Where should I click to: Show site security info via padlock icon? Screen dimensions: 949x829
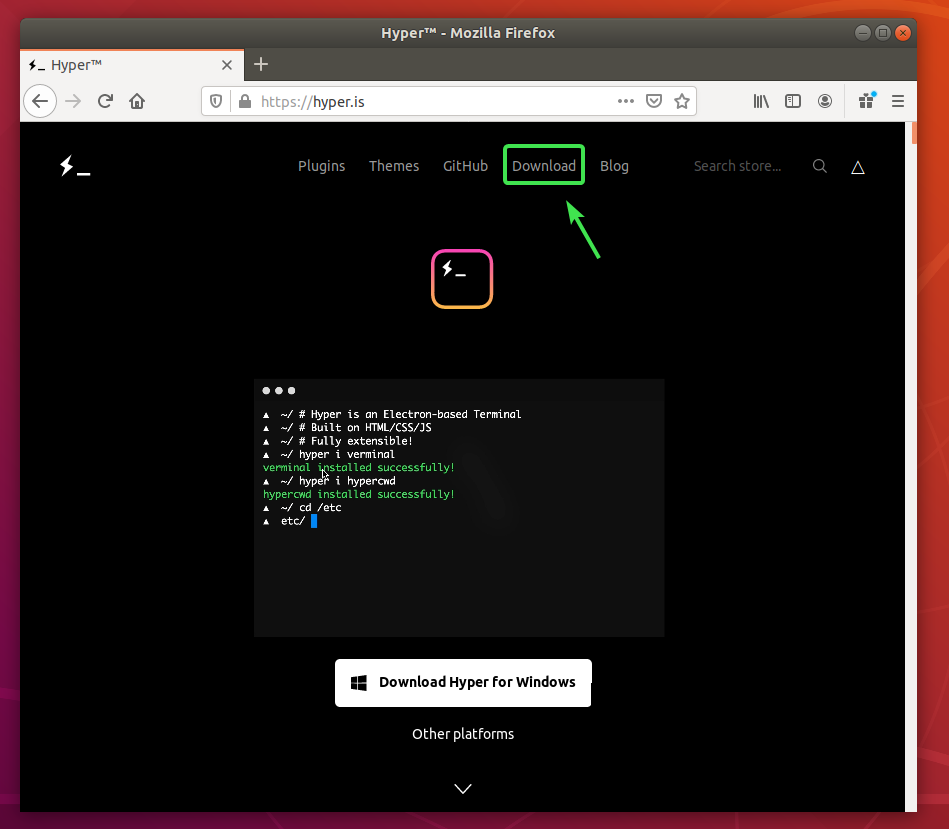click(x=245, y=101)
